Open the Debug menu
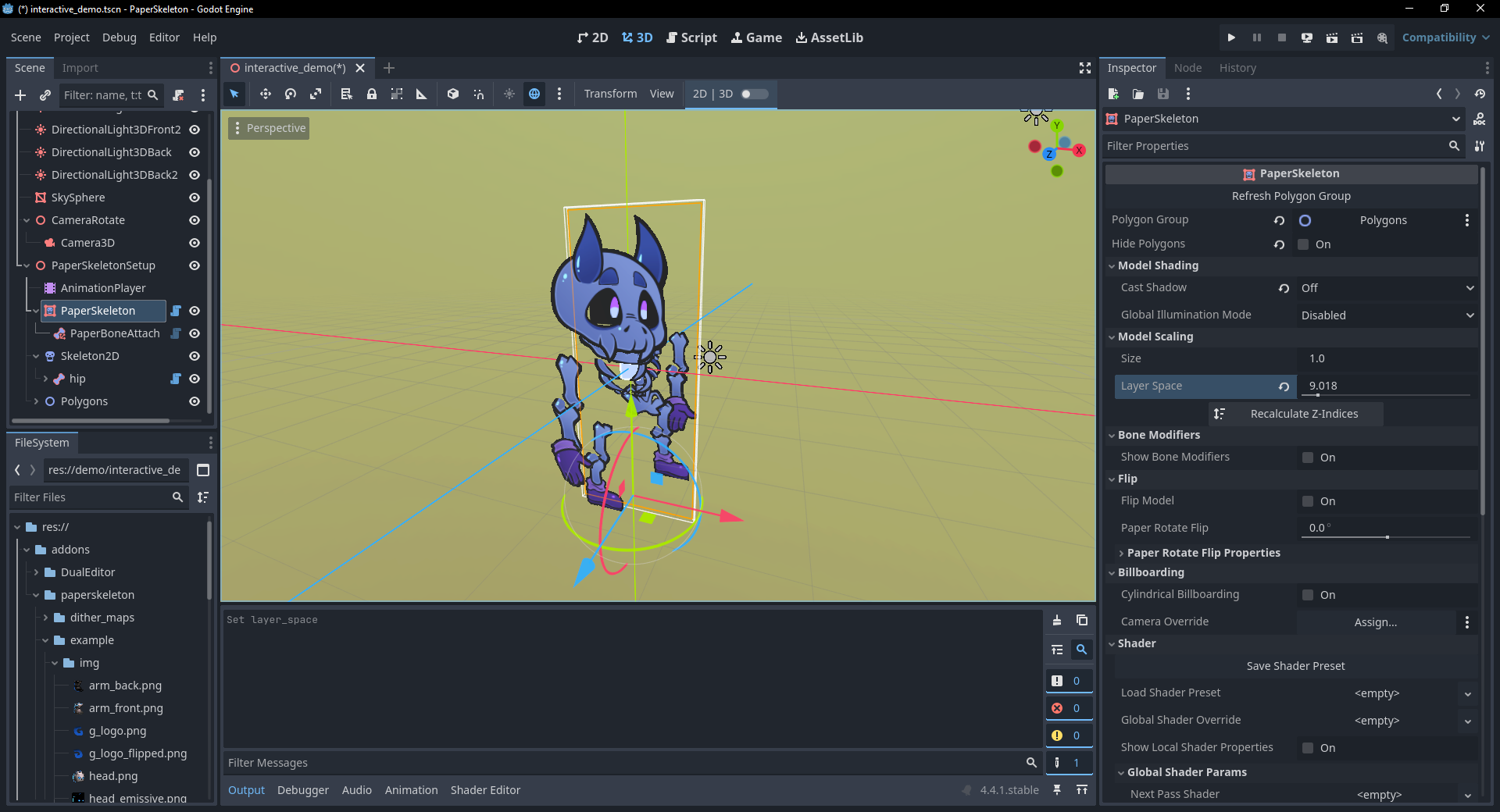The height and width of the screenshot is (812, 1500). tap(119, 37)
